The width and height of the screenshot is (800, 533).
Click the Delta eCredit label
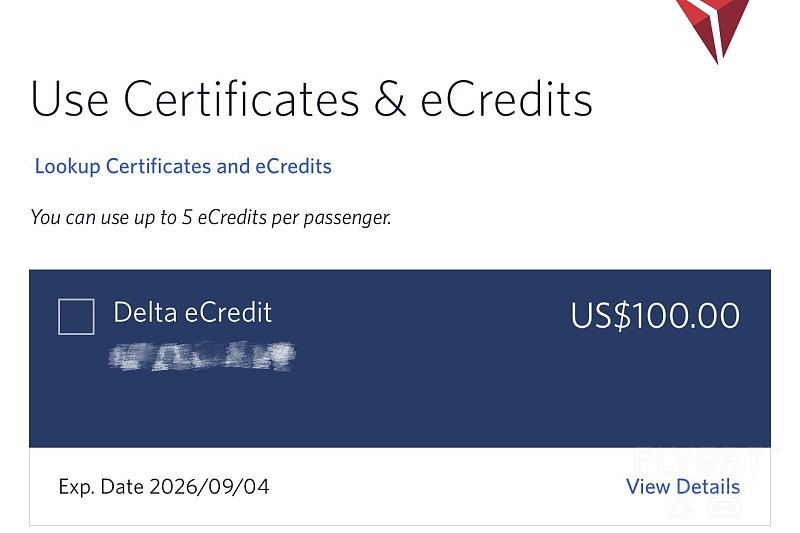point(193,312)
